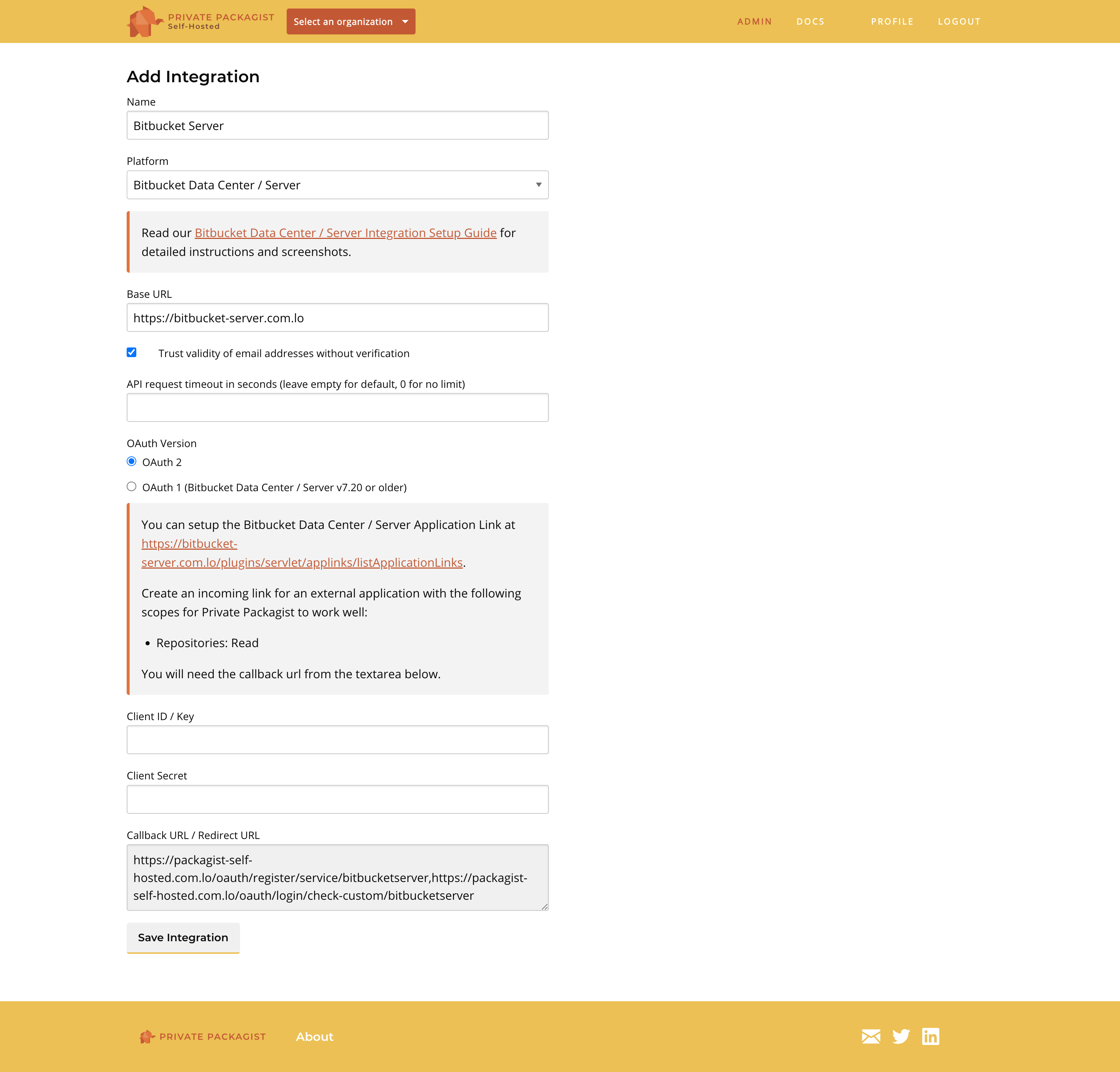Viewport: 1120px width, 1072px height.
Task: Click the Logout navigation icon
Action: click(958, 21)
